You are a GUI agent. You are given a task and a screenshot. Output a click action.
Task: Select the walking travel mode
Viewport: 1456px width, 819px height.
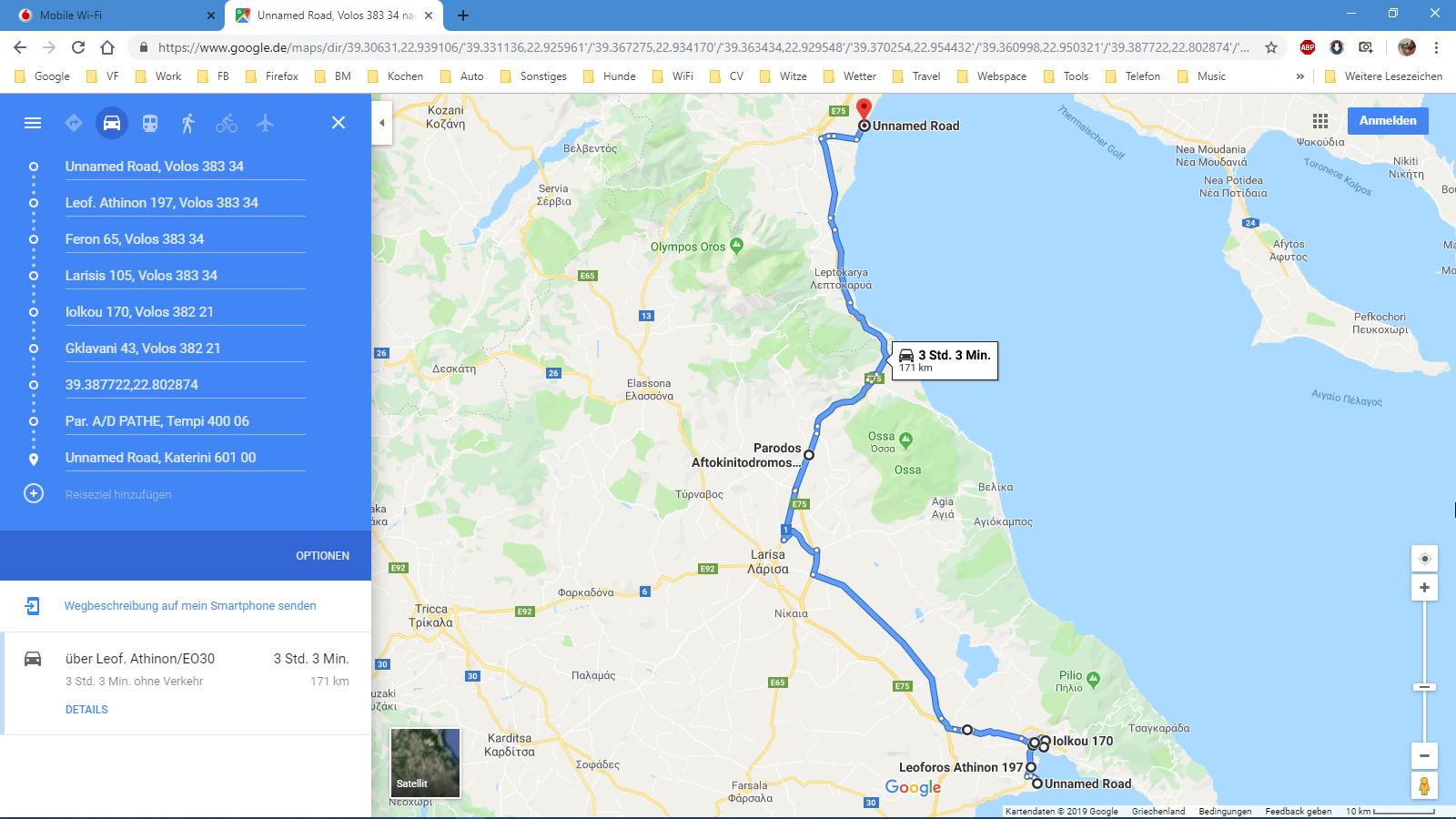188,123
